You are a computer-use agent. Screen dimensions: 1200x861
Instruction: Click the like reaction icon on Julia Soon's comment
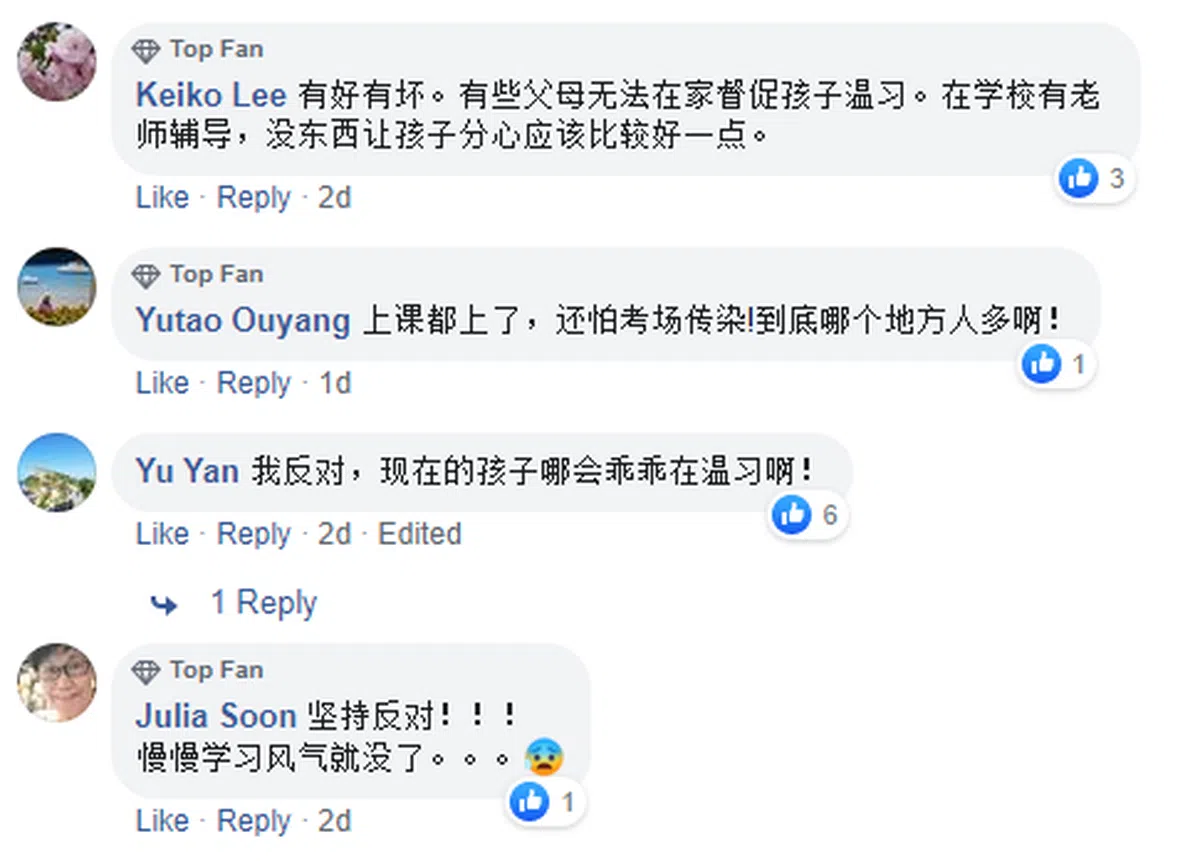pyautogui.click(x=529, y=801)
